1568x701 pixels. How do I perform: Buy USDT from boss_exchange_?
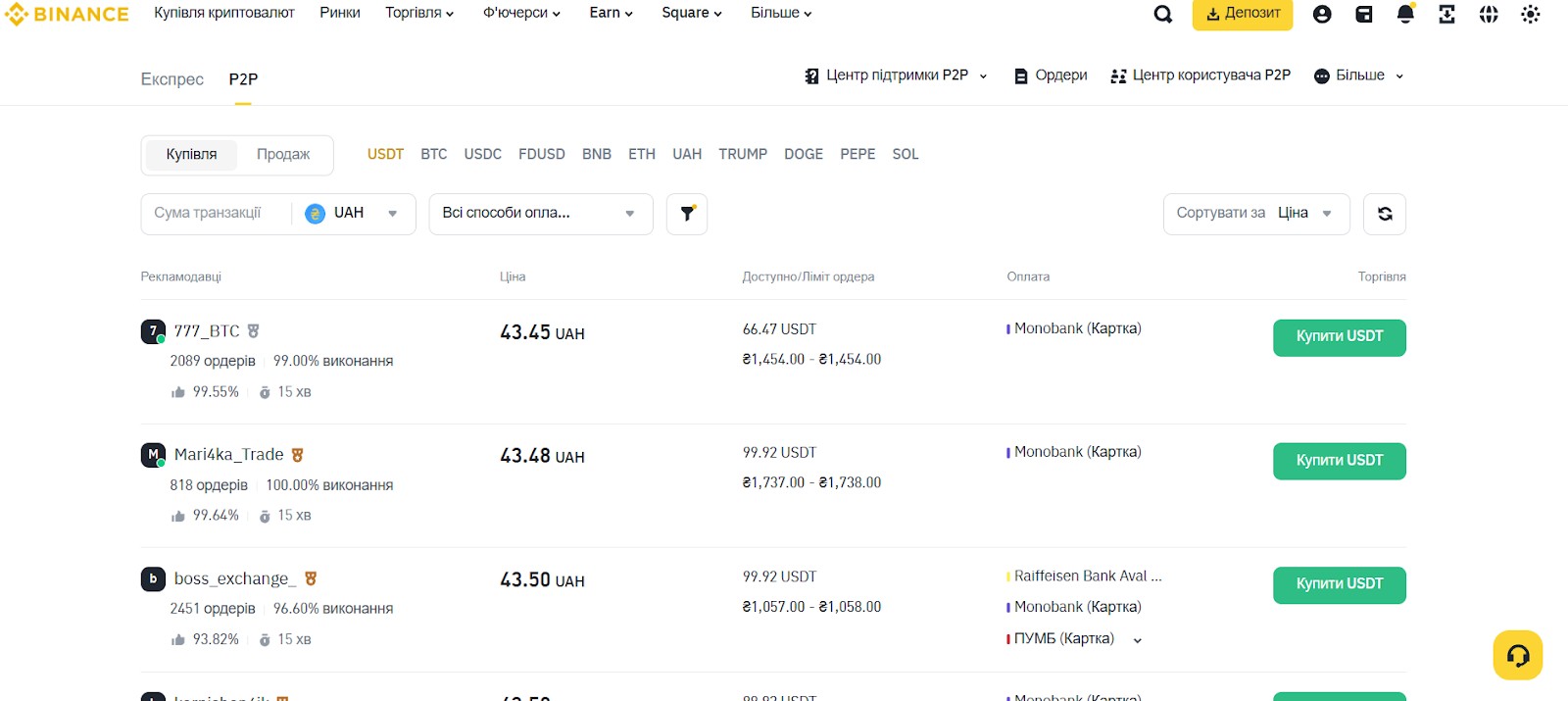pyautogui.click(x=1340, y=584)
